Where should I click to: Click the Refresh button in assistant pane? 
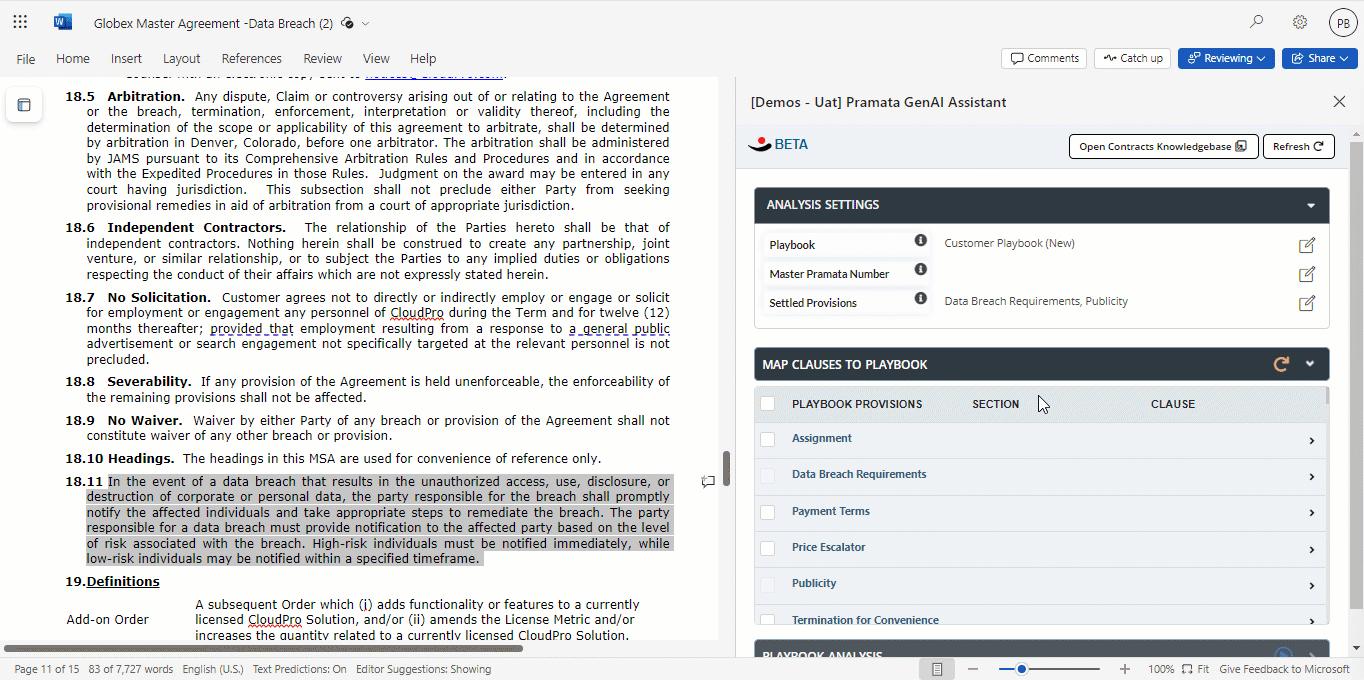pyautogui.click(x=1298, y=146)
